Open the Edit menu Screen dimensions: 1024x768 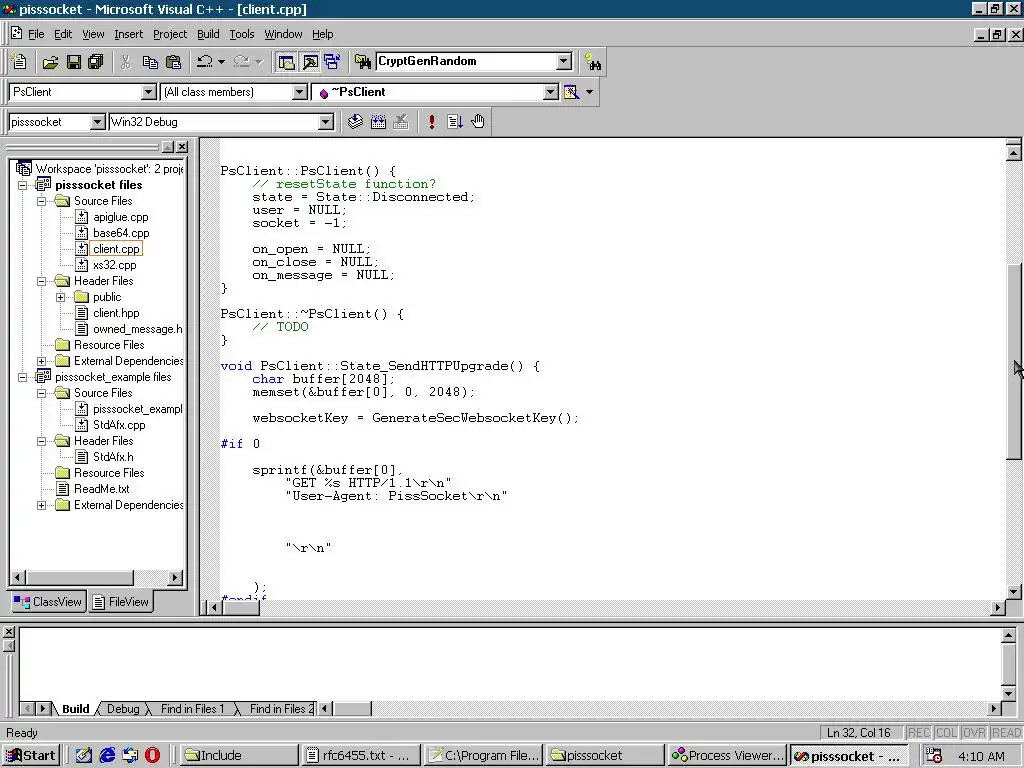[x=63, y=34]
